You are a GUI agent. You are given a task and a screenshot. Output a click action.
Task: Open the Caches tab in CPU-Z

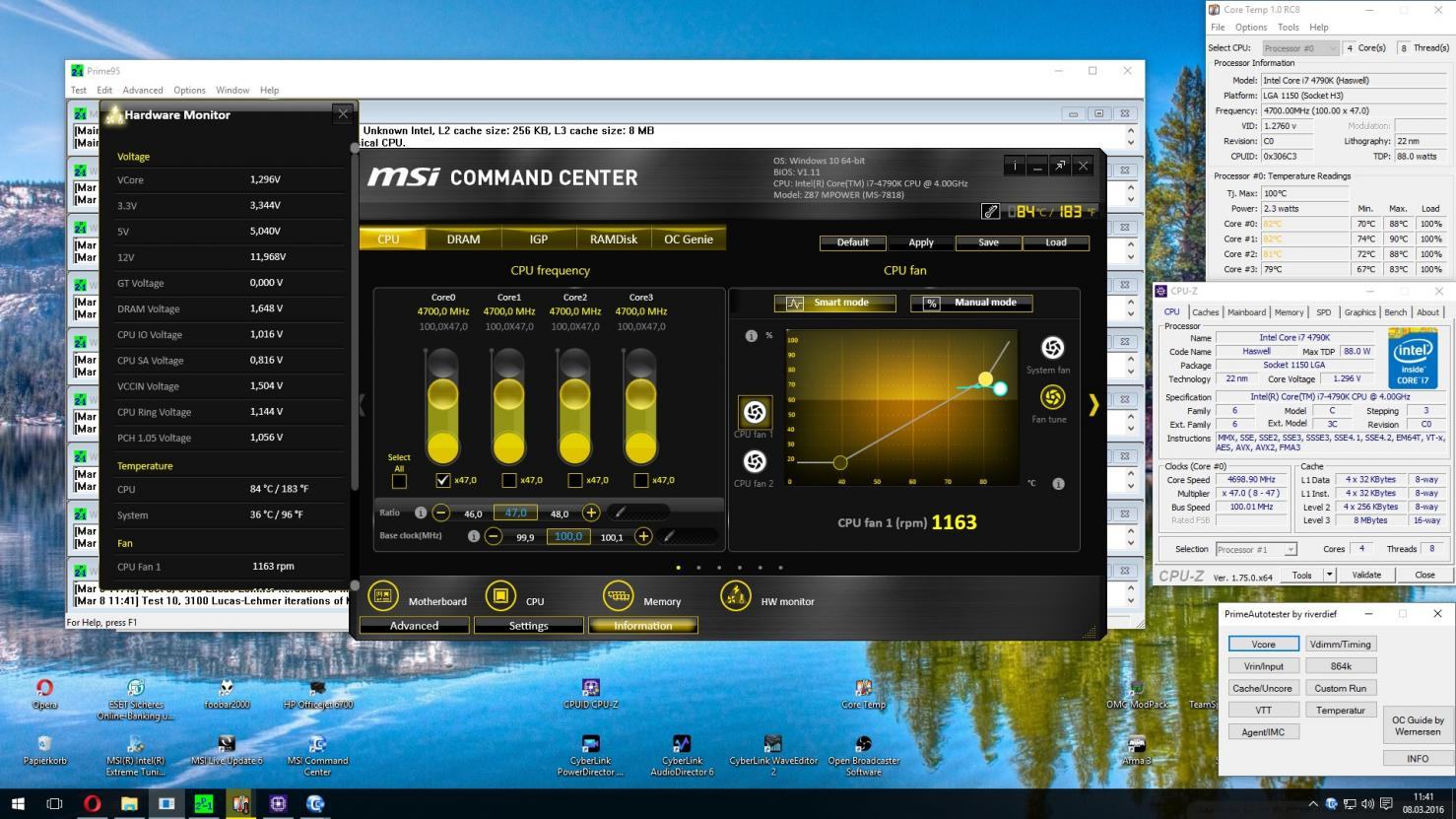point(1205,312)
